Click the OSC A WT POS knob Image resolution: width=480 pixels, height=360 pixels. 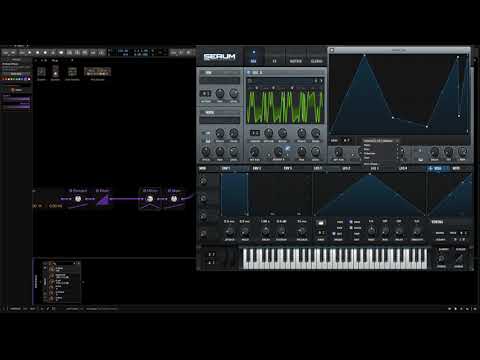pyautogui.click(x=254, y=152)
